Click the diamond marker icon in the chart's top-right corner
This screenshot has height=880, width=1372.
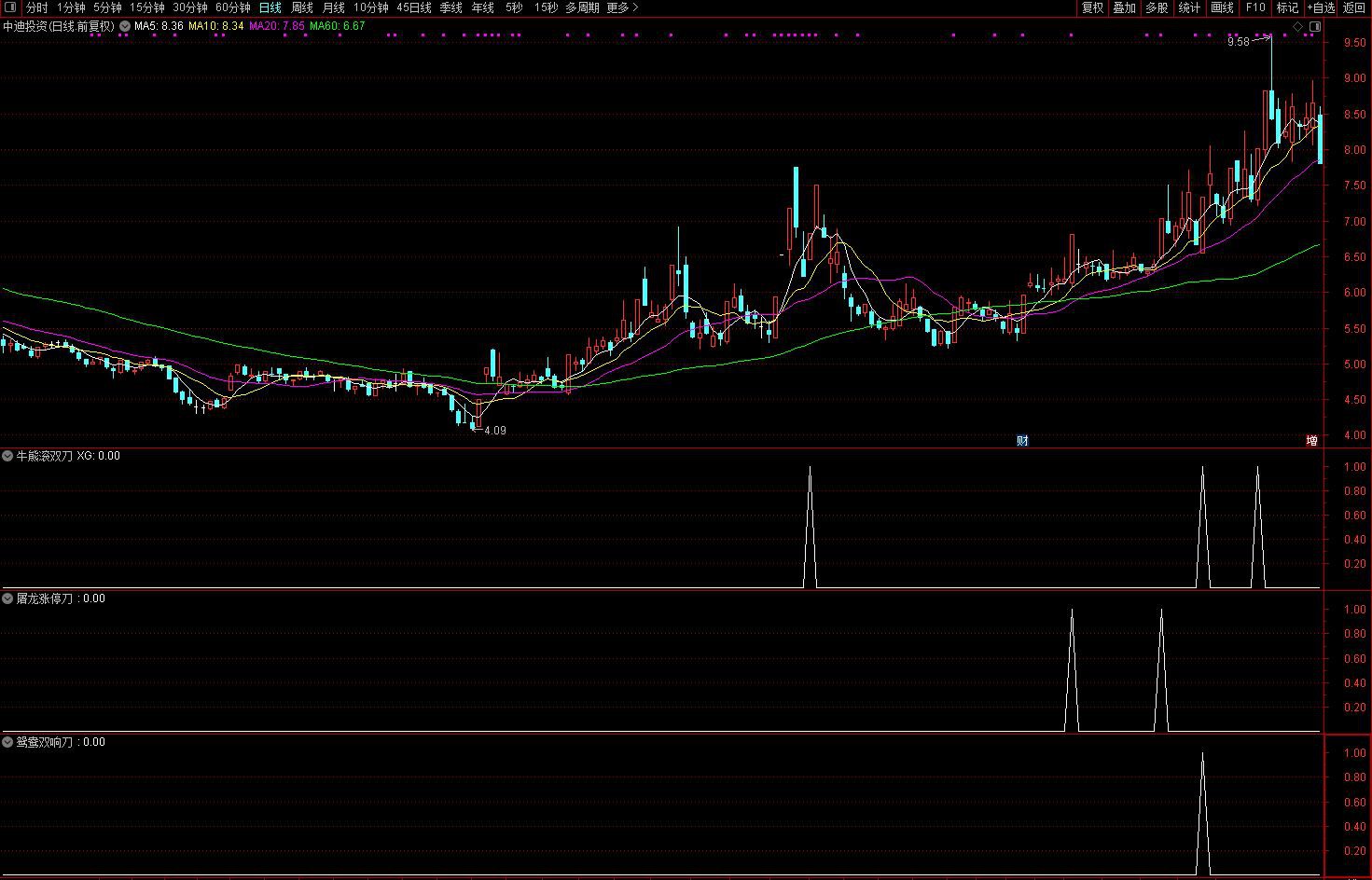point(1298,27)
